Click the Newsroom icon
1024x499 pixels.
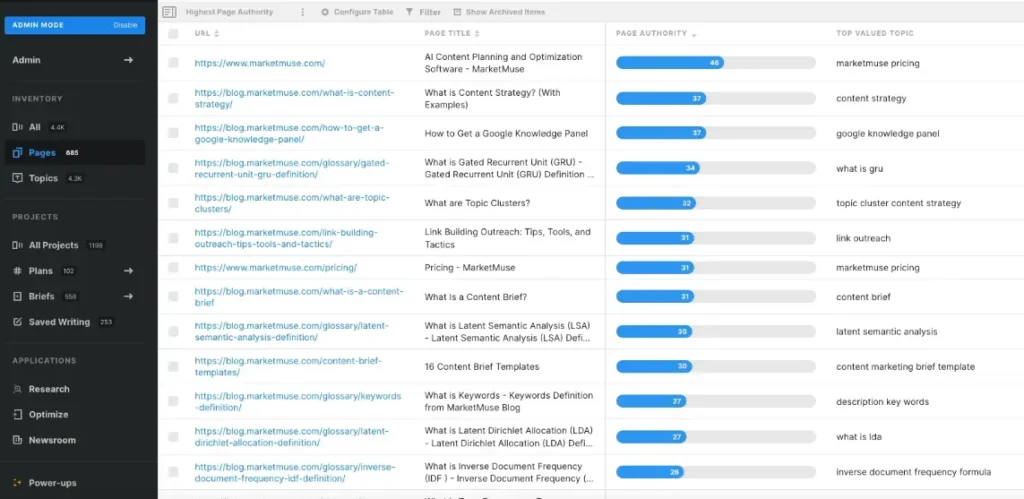[x=18, y=440]
